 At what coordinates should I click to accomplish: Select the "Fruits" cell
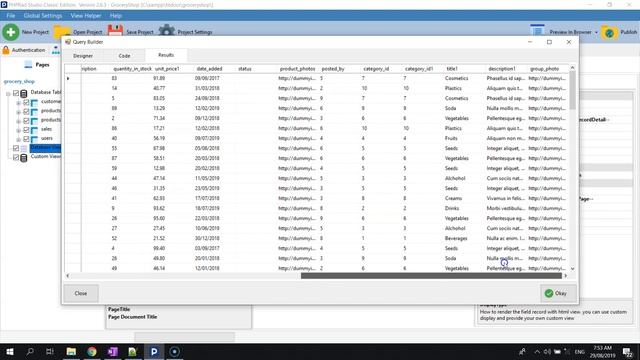click(x=451, y=138)
